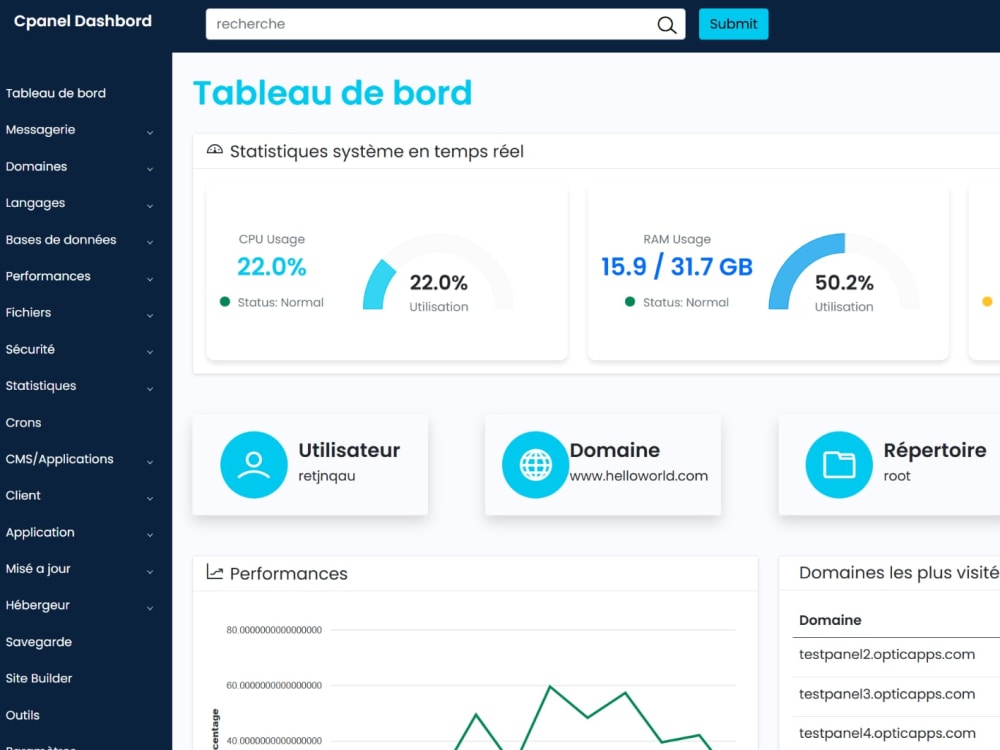Open the Utilisateur retjnqau card

310,465
